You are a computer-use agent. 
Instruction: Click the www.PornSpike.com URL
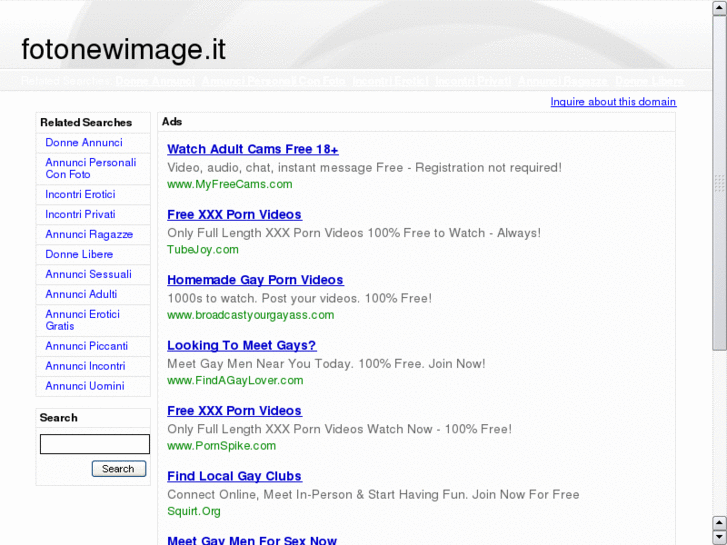221,446
